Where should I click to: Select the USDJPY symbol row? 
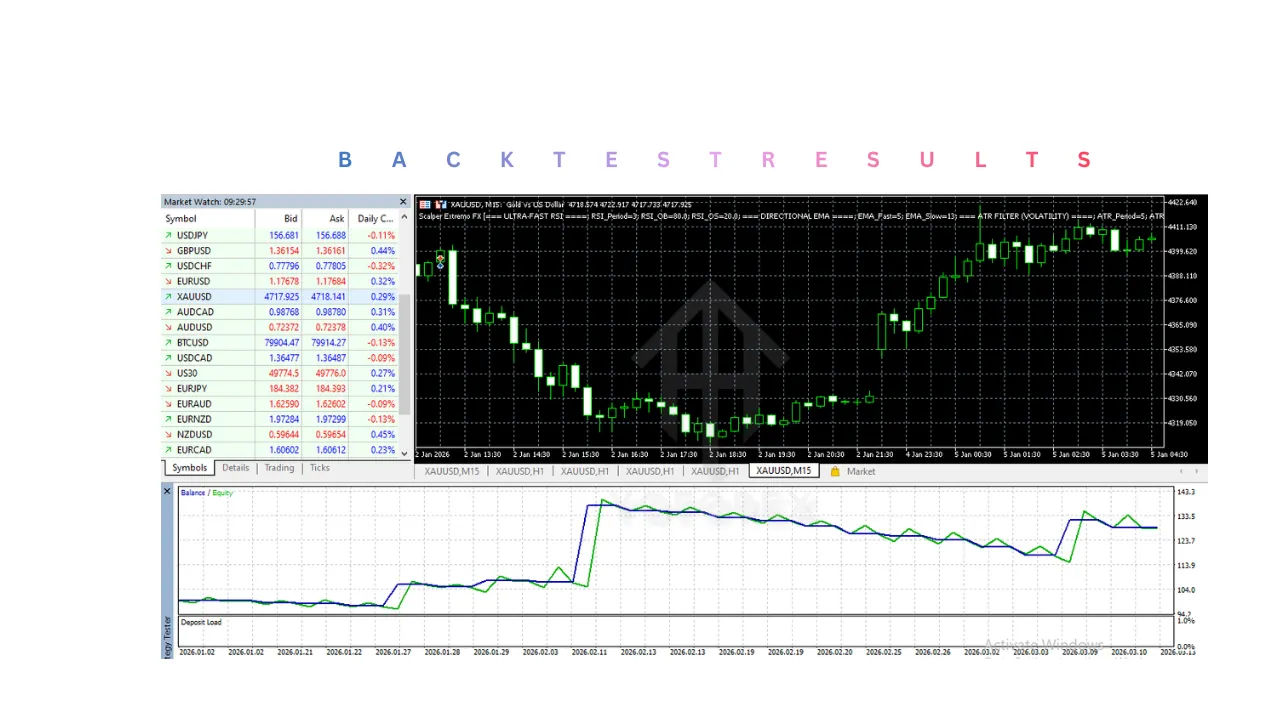pos(280,236)
